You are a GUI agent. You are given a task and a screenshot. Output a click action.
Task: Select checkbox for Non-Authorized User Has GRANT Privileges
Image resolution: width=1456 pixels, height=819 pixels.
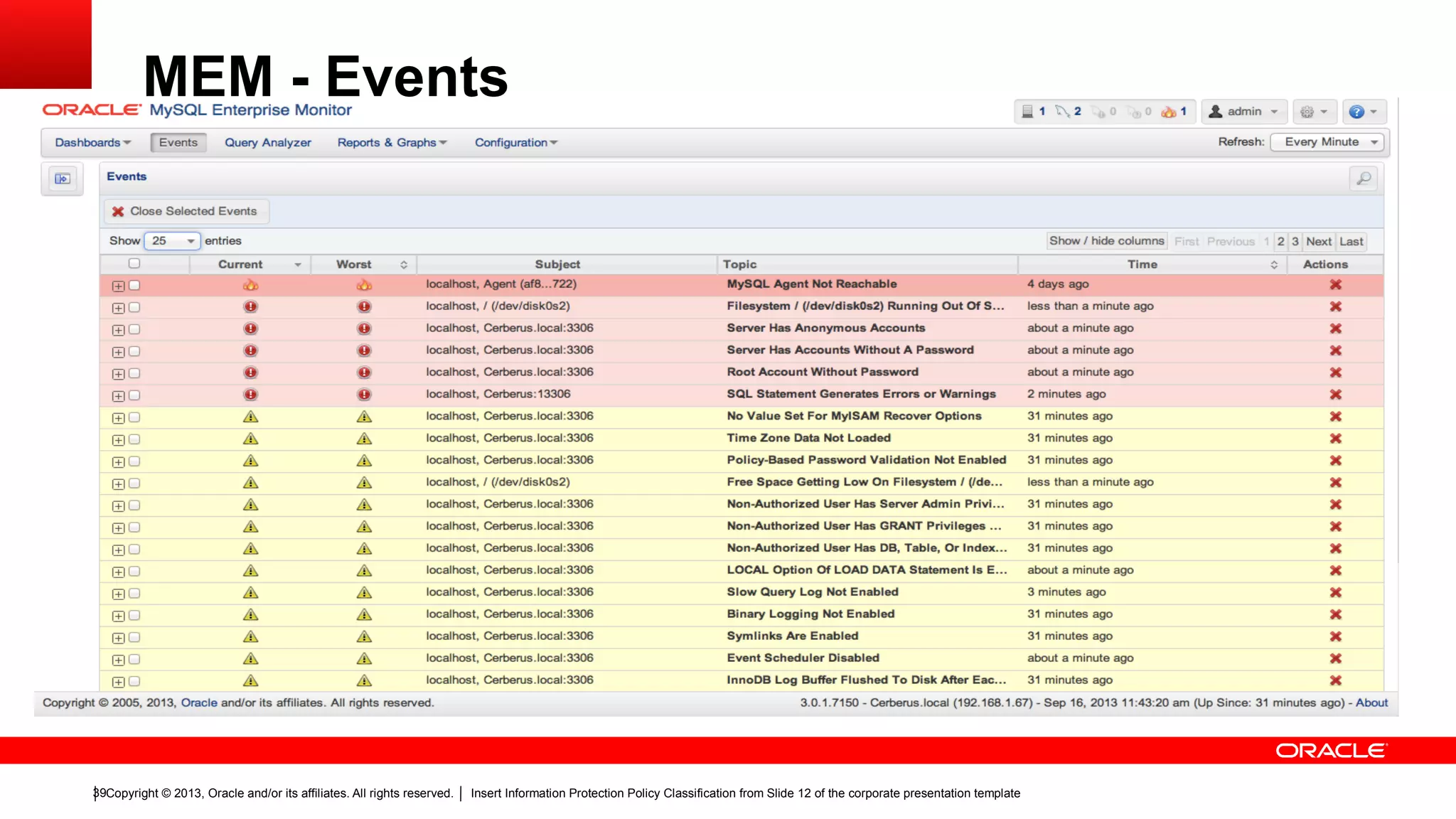pyautogui.click(x=134, y=528)
